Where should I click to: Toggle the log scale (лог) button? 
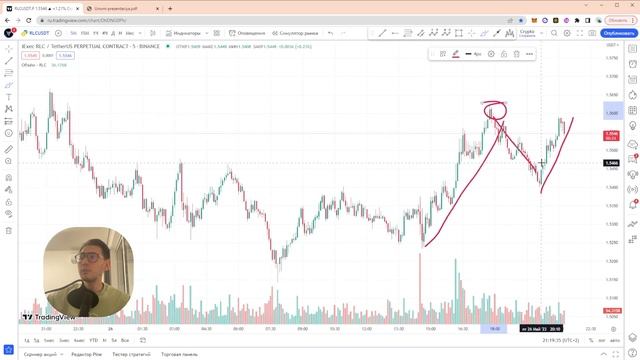tap(602, 340)
